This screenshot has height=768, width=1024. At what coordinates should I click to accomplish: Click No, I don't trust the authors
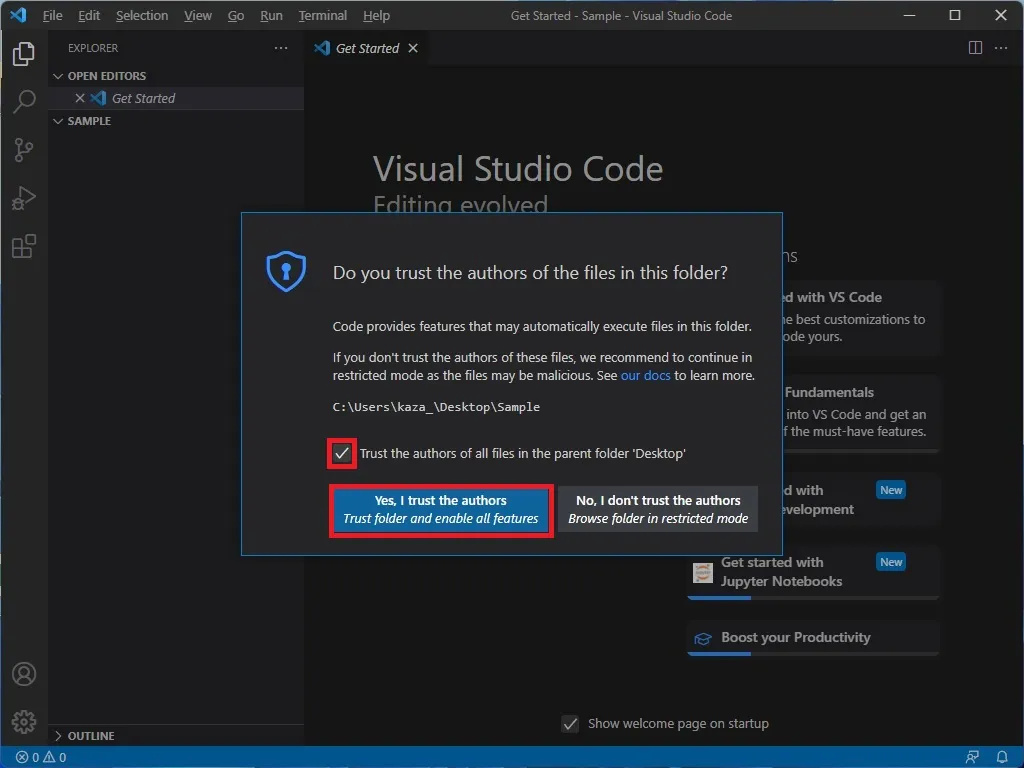[x=658, y=510]
